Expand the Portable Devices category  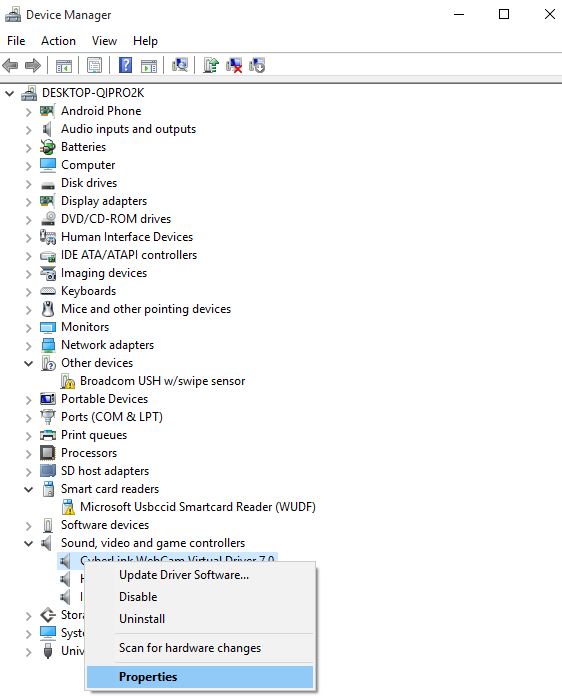pyautogui.click(x=28, y=400)
